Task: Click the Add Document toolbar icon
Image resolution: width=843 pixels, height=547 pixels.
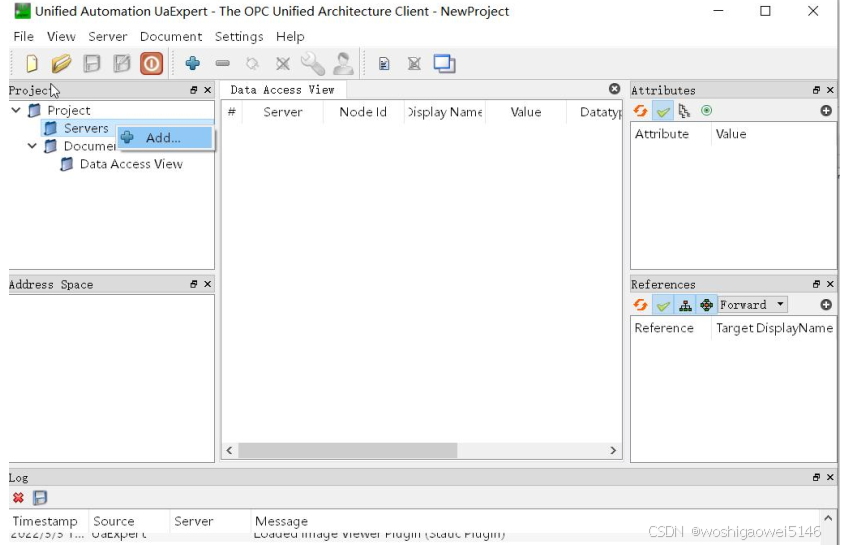Action: point(384,64)
